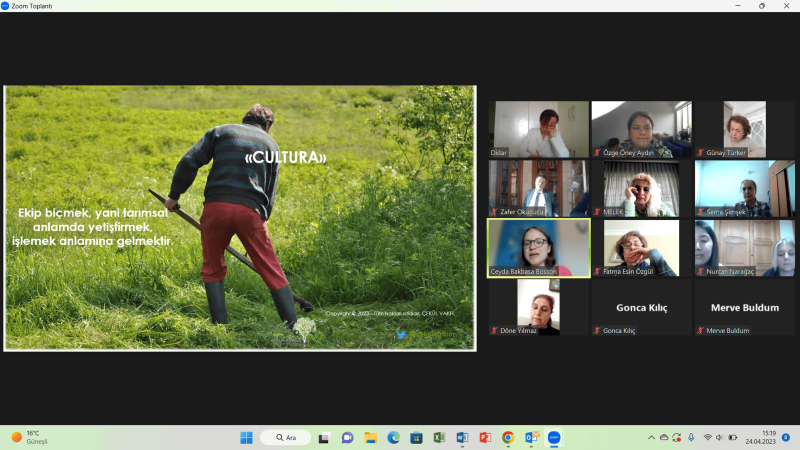Click Gonca Kılıç's participant tile
This screenshot has width=800, height=450.
coord(641,307)
